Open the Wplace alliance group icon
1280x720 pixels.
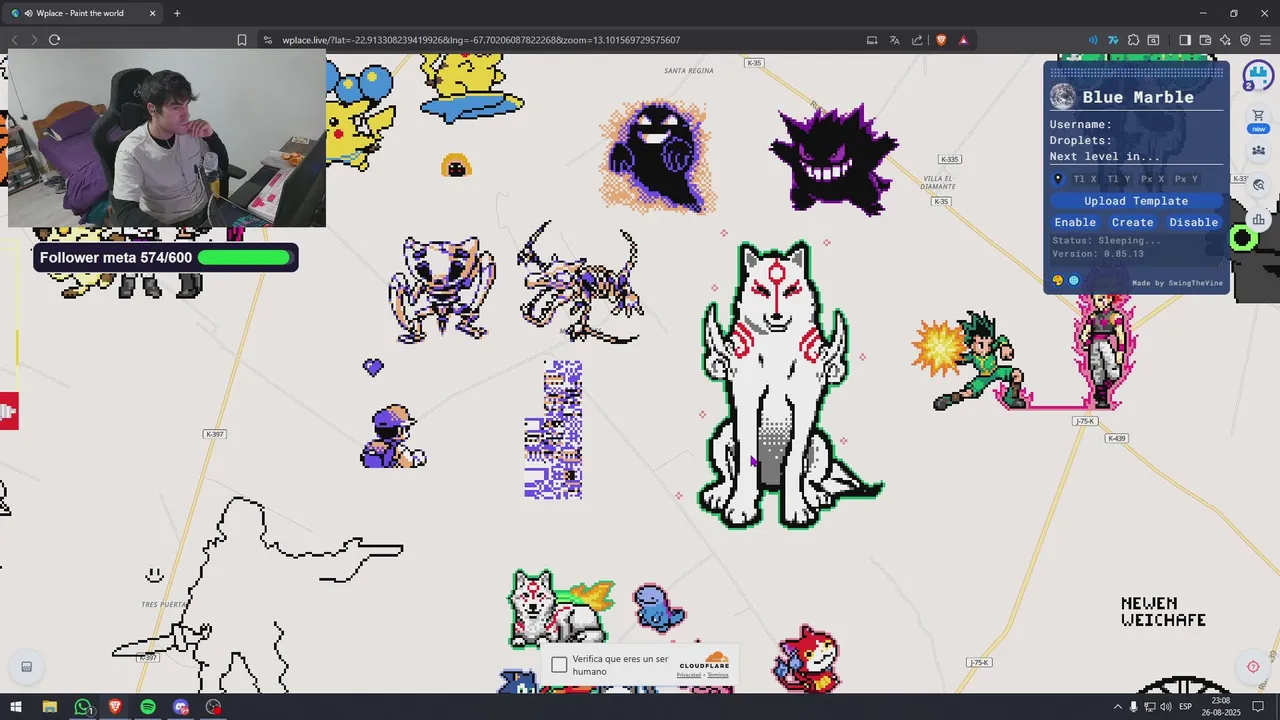pyautogui.click(x=1258, y=151)
